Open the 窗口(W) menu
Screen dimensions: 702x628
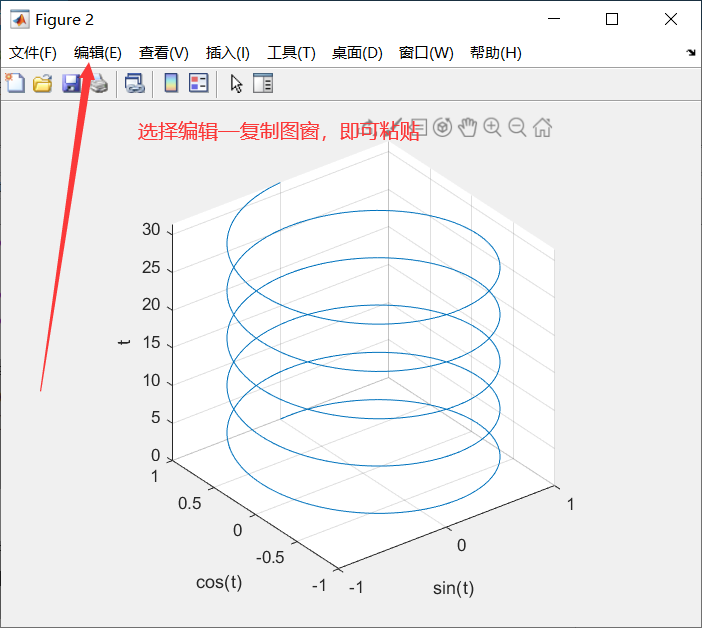click(426, 53)
